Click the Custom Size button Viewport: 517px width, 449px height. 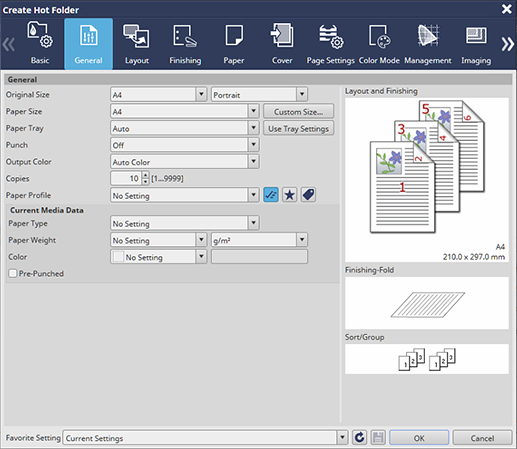[298, 111]
